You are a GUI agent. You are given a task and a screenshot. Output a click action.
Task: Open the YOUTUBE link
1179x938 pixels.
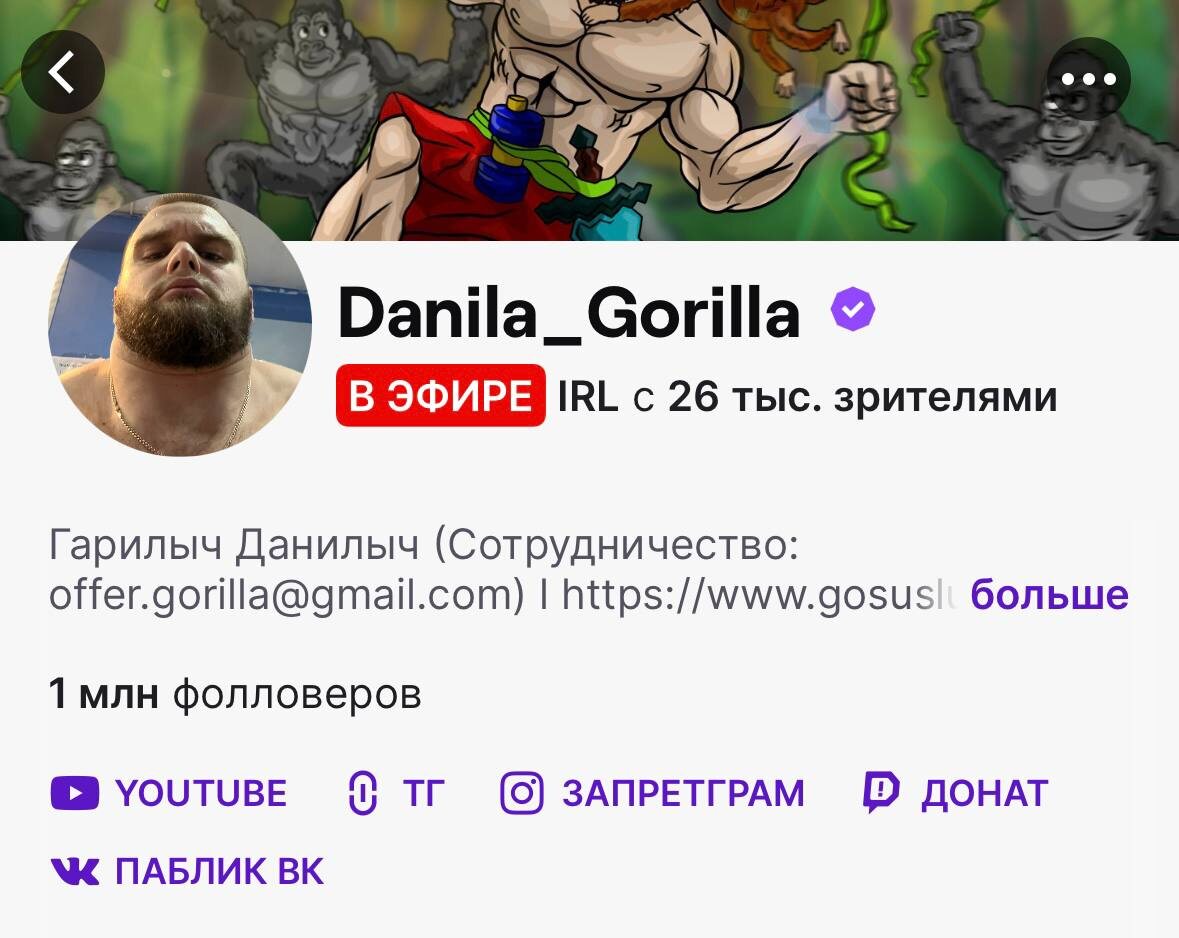pyautogui.click(x=168, y=794)
